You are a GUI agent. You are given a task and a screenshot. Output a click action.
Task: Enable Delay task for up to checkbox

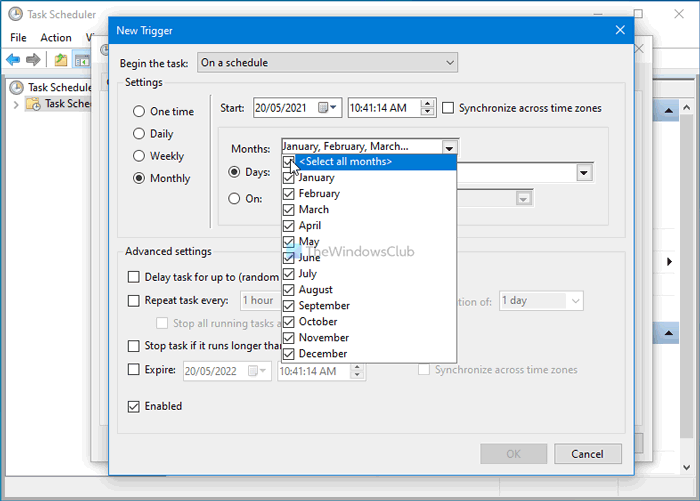(133, 277)
